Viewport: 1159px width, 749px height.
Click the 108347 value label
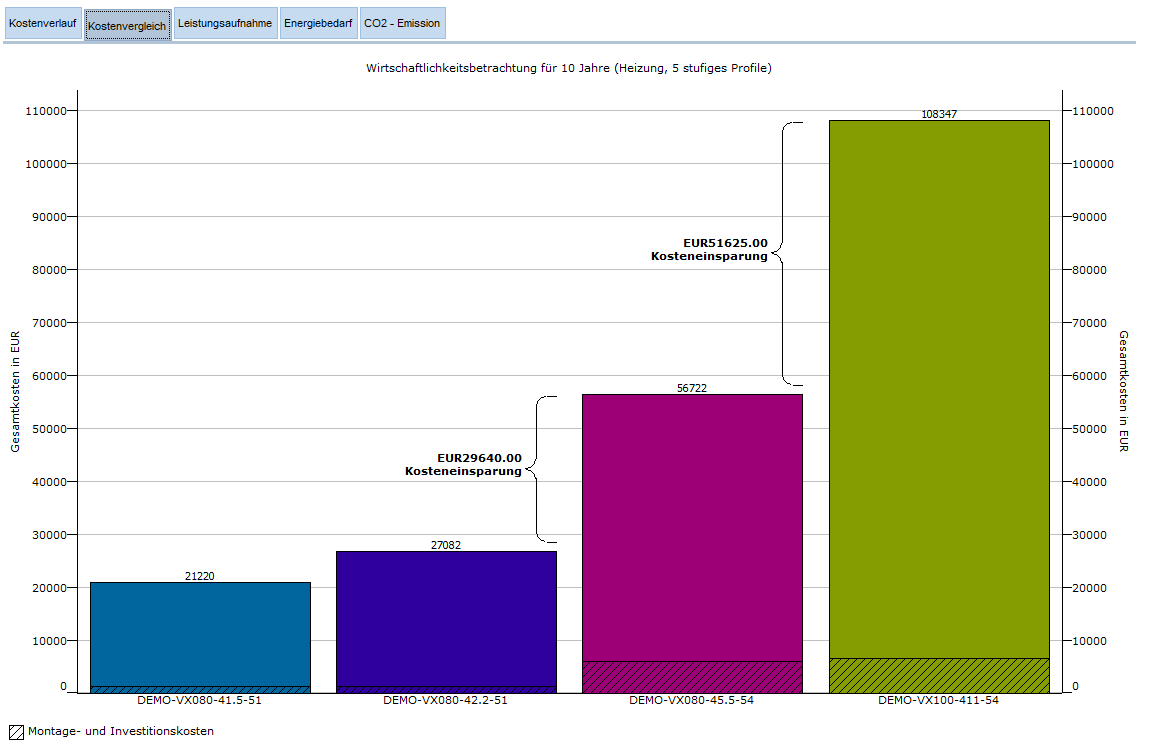pos(939,114)
